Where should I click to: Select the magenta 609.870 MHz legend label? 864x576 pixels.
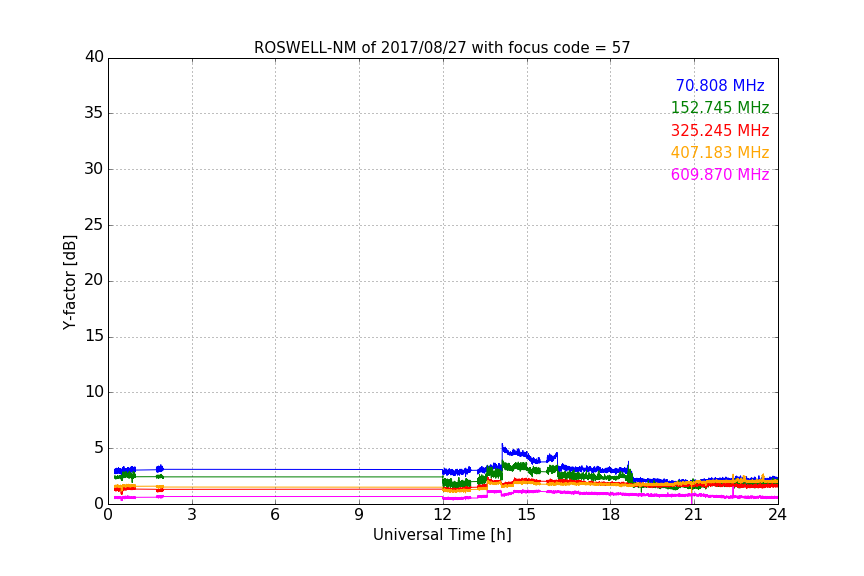tap(720, 174)
